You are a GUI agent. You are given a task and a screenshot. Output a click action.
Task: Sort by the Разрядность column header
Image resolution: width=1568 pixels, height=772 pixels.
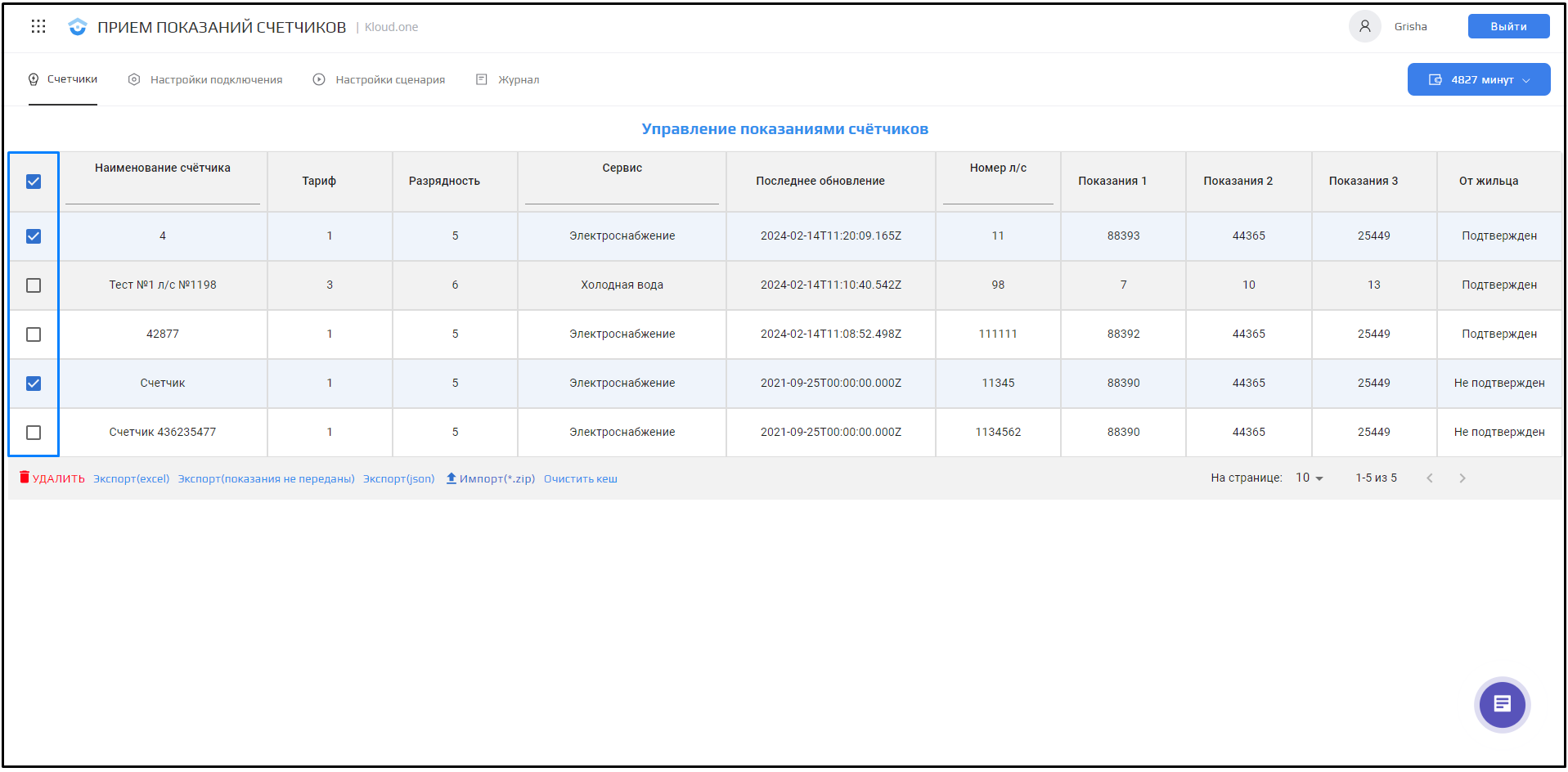coord(444,181)
